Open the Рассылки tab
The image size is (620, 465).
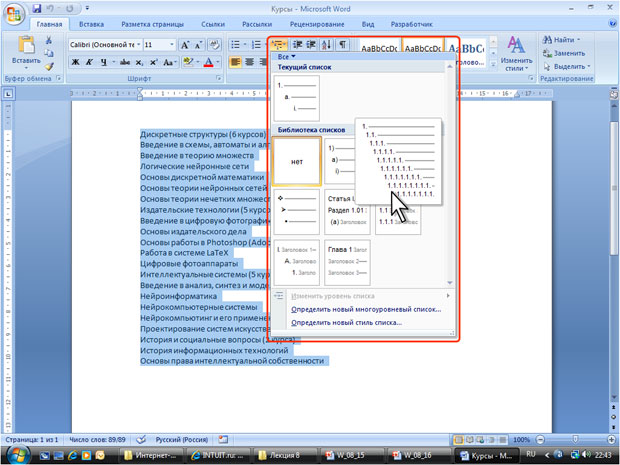coord(257,24)
